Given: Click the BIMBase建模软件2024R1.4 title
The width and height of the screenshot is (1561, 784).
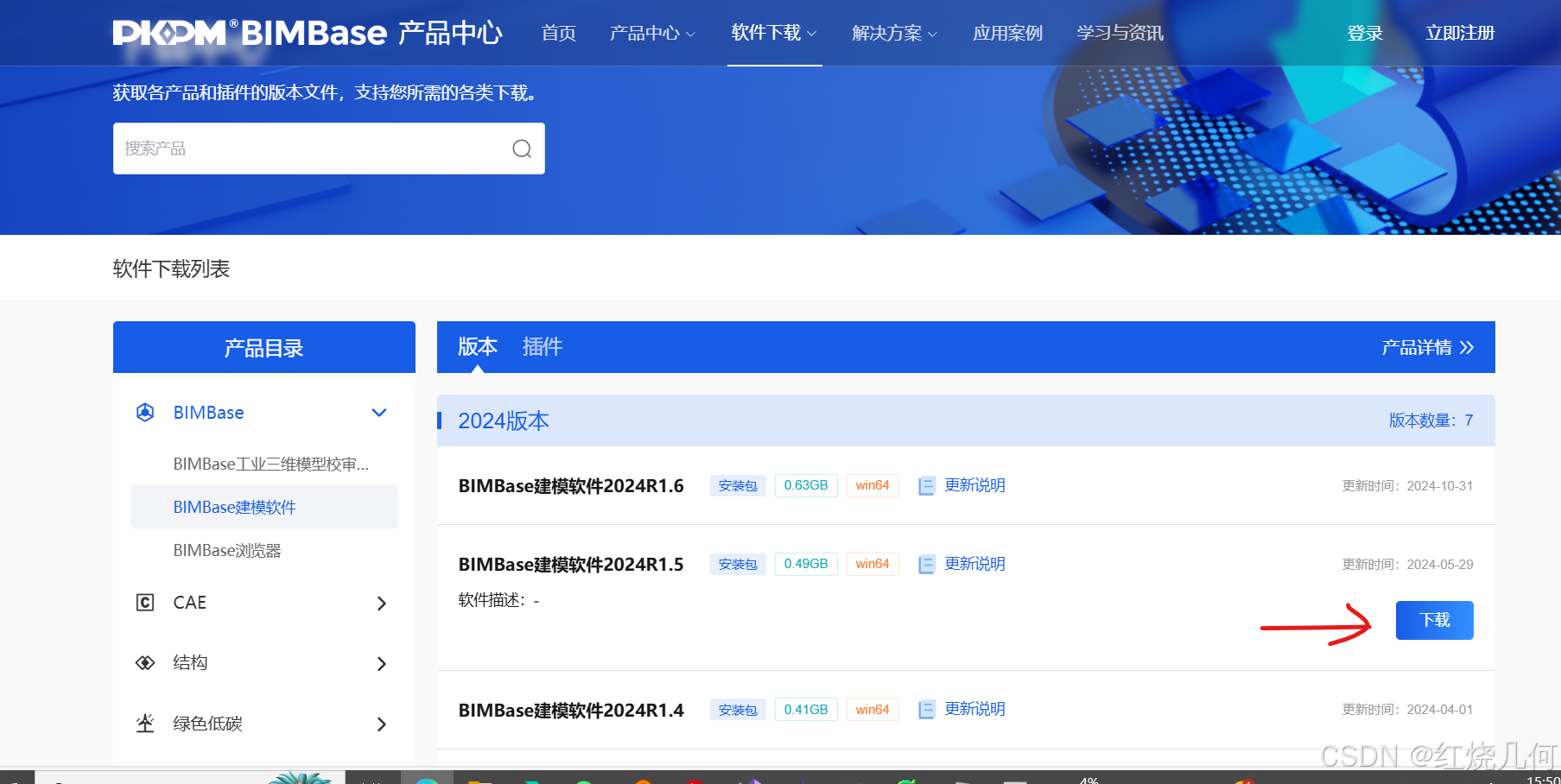Looking at the screenshot, I should click(571, 711).
